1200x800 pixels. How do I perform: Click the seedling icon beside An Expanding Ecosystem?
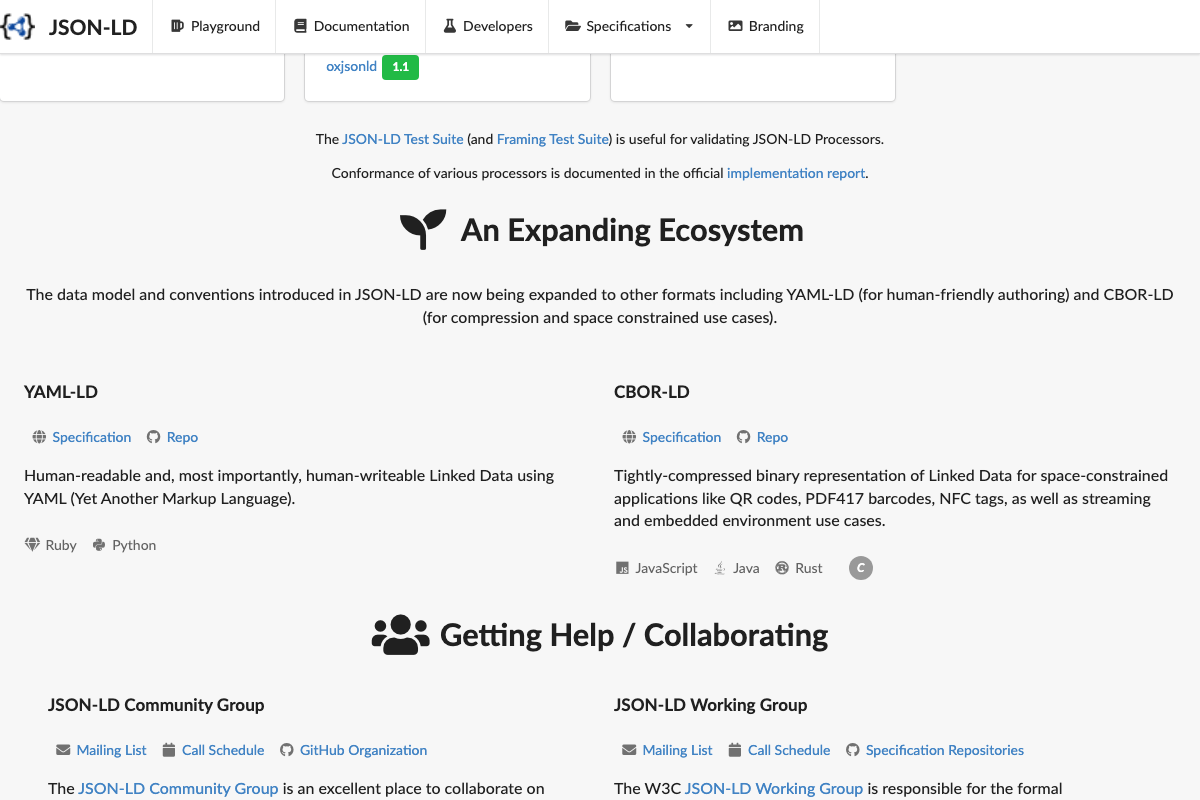point(423,230)
